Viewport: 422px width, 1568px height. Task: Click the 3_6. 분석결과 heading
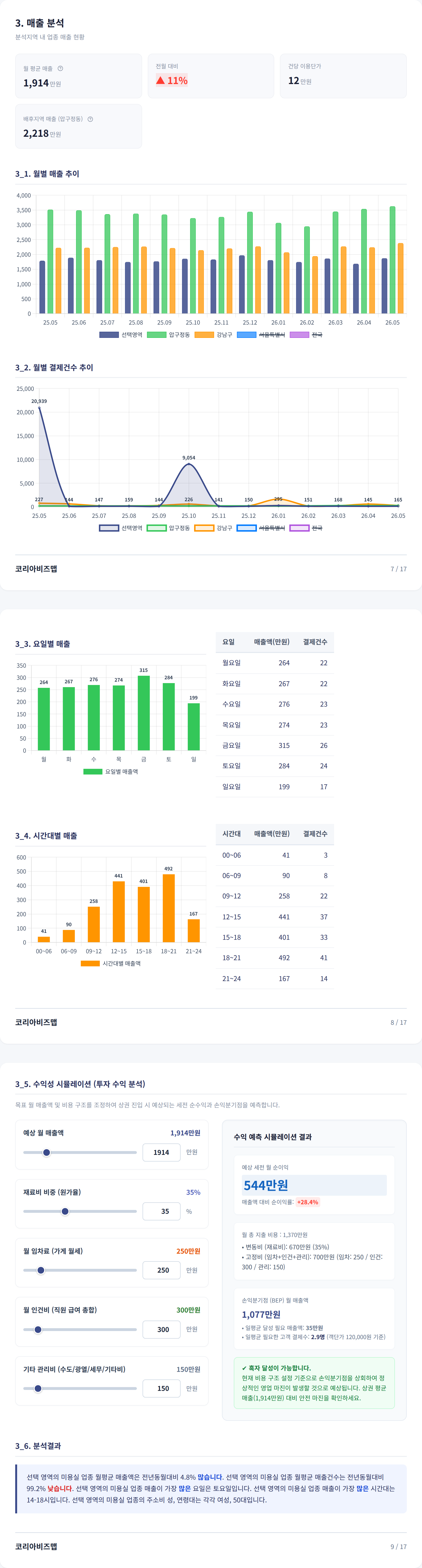(x=38, y=1446)
